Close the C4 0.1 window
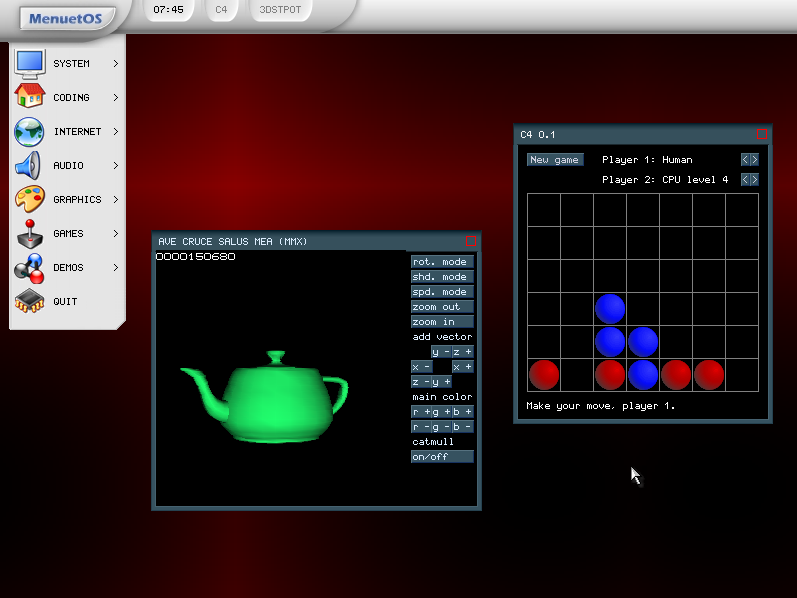 (761, 134)
